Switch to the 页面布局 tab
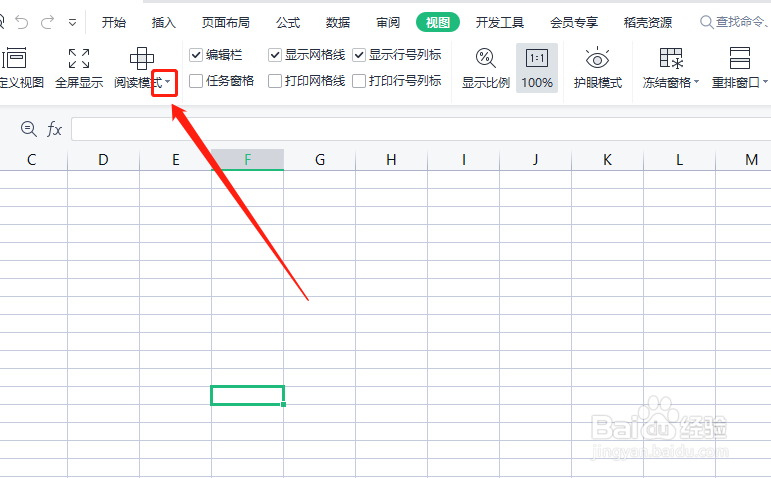 (x=226, y=23)
